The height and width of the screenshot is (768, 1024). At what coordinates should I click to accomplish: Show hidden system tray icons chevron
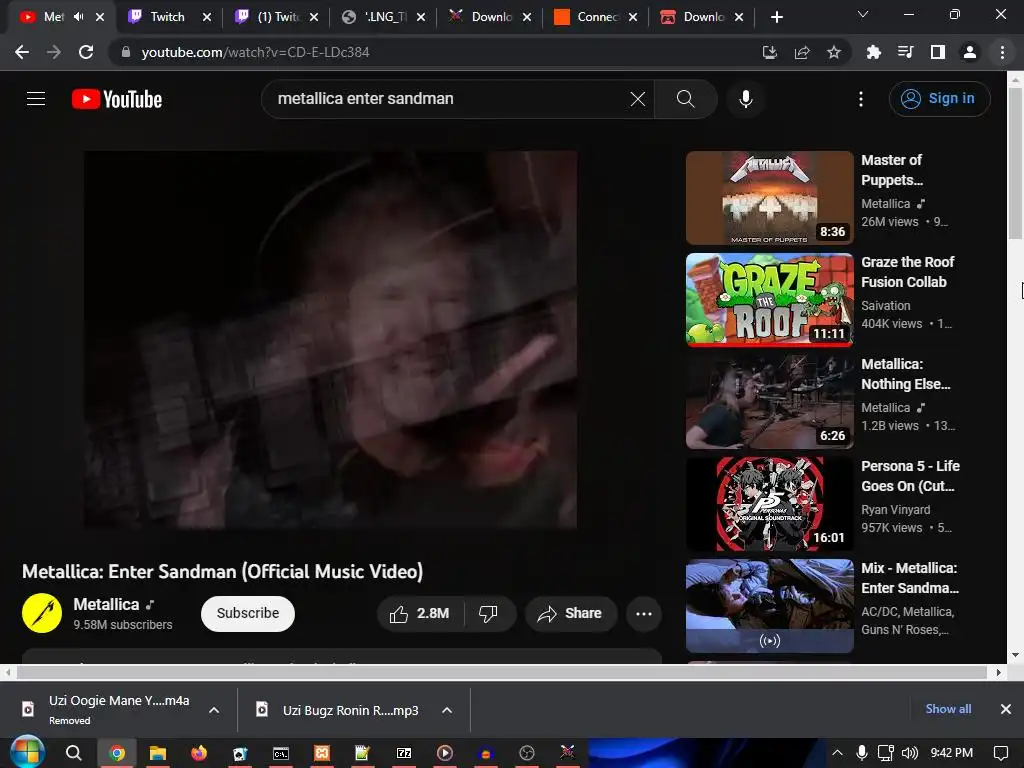838,753
